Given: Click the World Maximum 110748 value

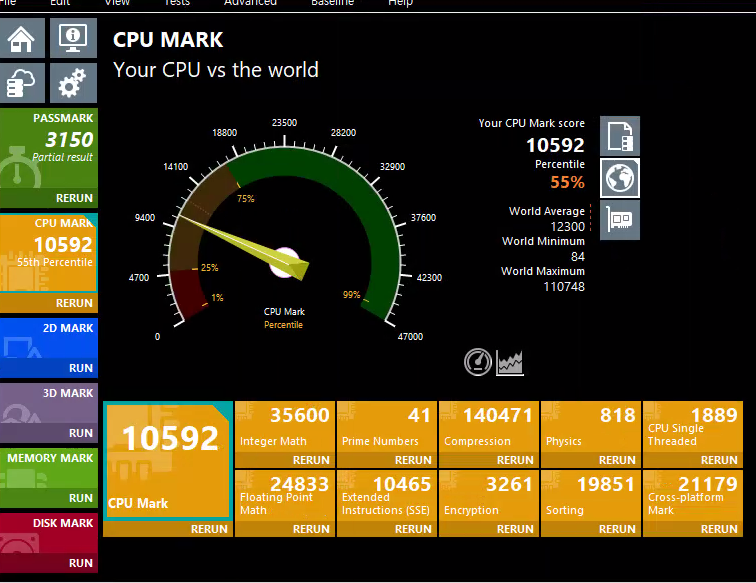Looking at the screenshot, I should [x=564, y=287].
